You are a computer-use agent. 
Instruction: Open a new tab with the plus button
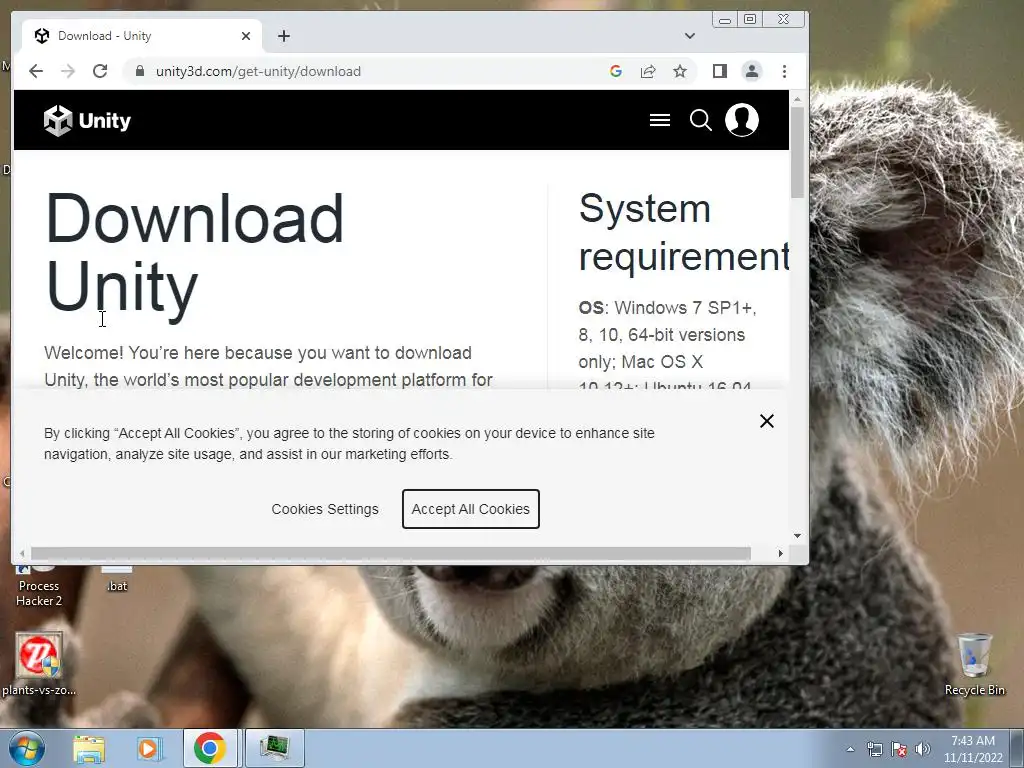[283, 36]
